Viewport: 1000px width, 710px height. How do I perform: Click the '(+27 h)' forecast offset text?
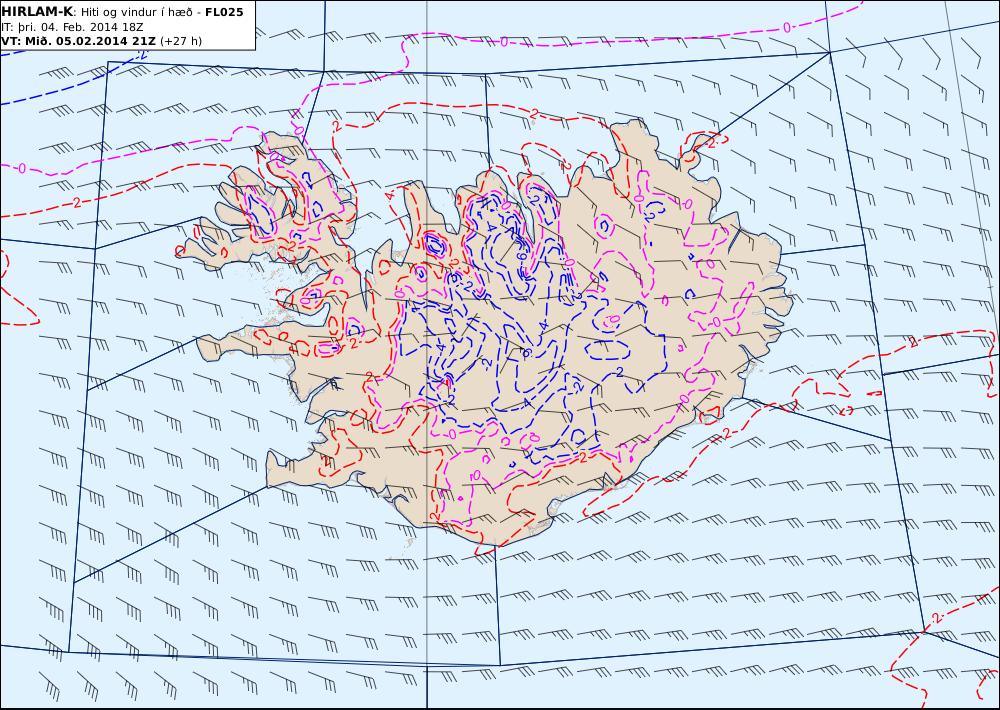[180, 41]
